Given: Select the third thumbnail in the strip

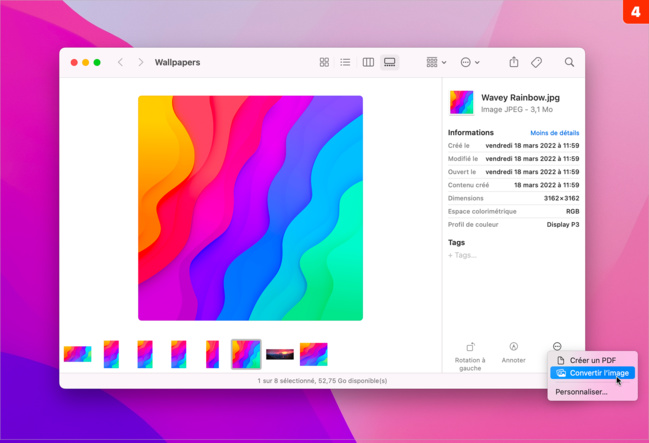Looking at the screenshot, I should click(145, 354).
